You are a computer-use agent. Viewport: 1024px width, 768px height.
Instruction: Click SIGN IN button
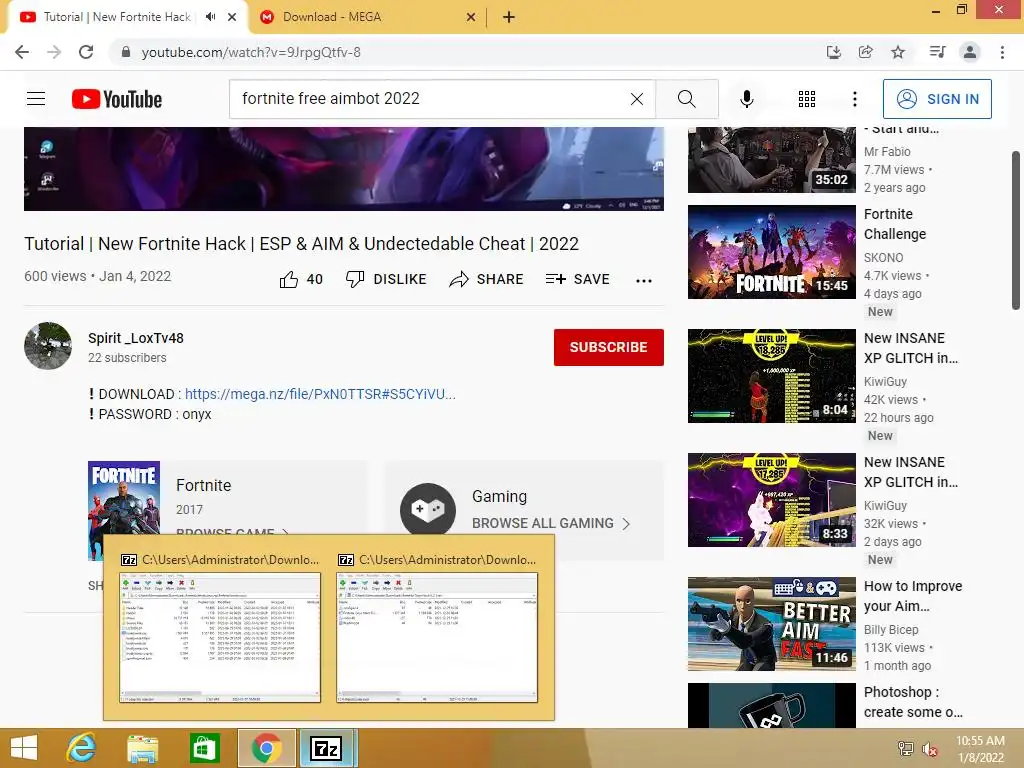(937, 99)
